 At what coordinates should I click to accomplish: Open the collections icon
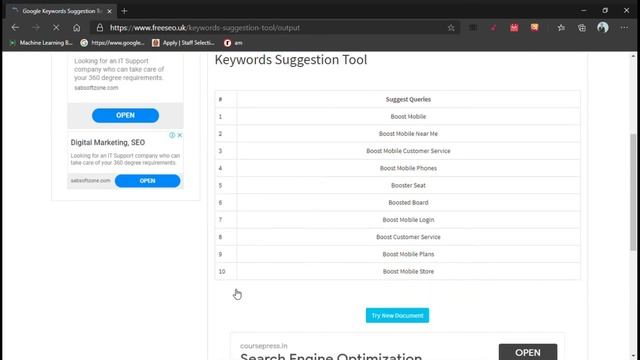(x=582, y=28)
